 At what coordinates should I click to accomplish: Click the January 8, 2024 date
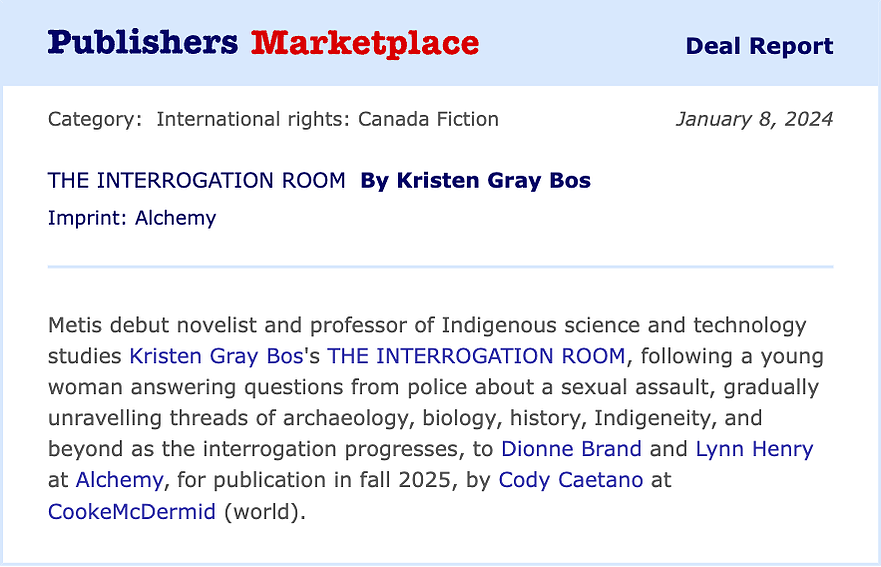tap(754, 120)
